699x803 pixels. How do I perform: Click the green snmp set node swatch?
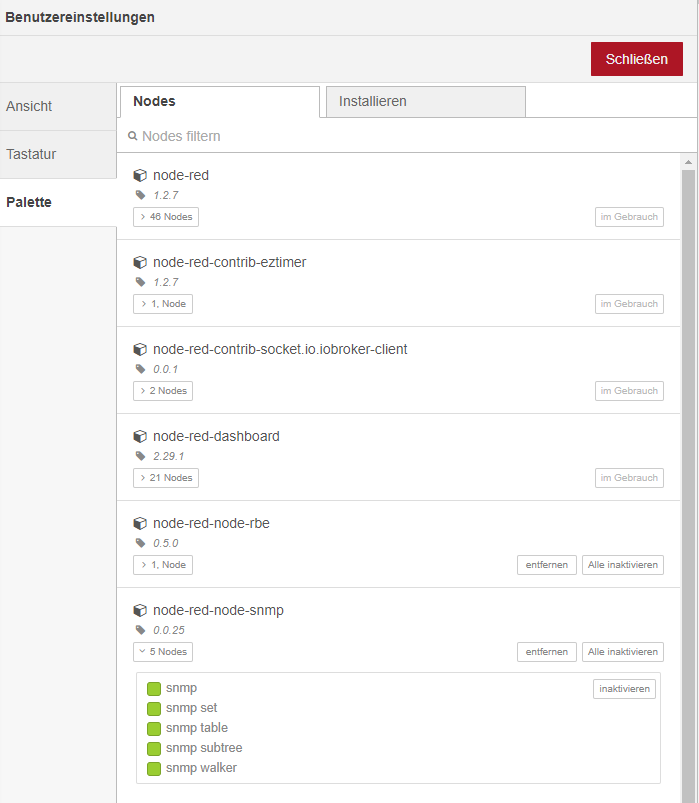[154, 709]
